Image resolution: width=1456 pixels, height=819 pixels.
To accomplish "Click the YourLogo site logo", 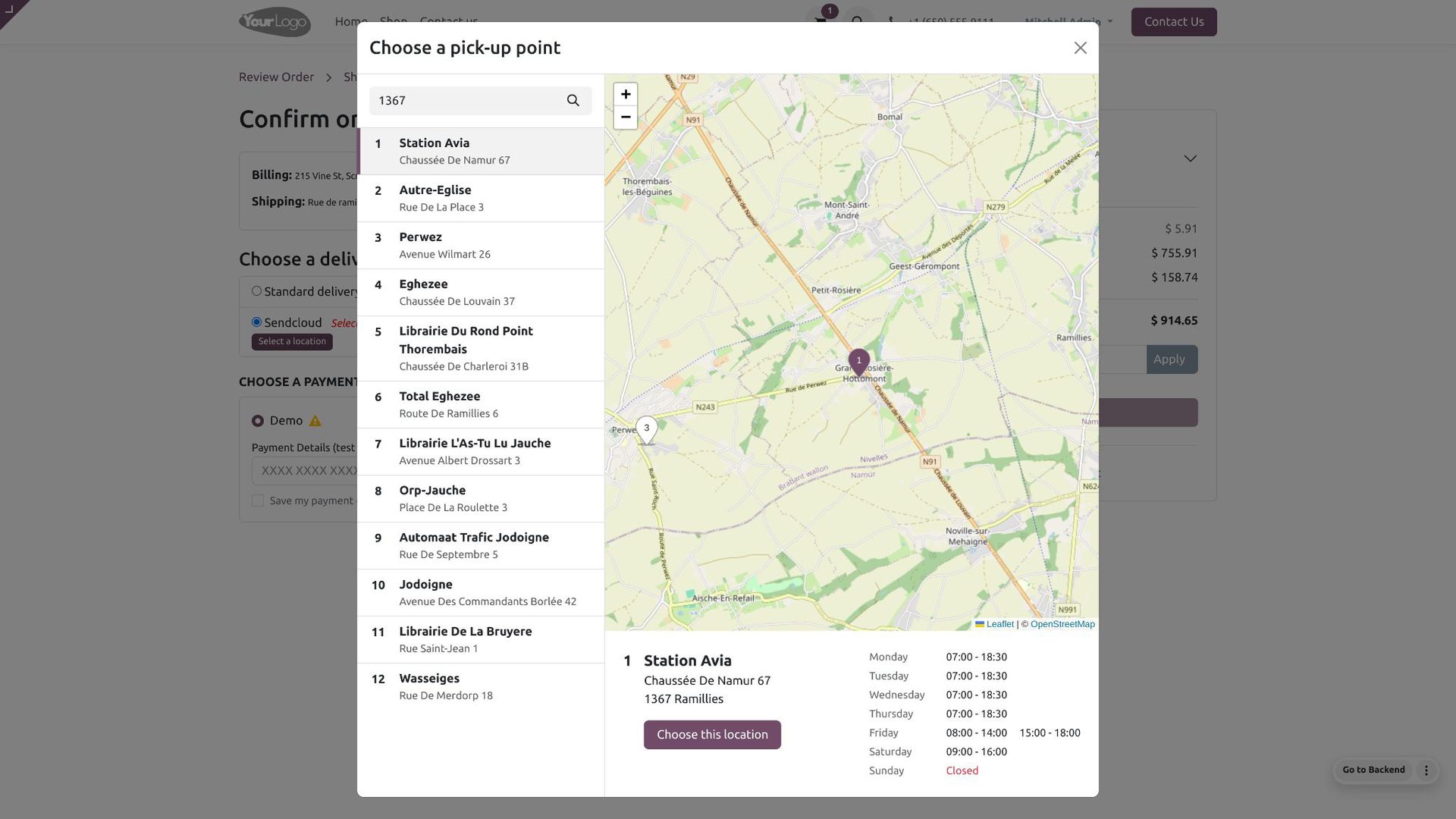I will 275,22.
